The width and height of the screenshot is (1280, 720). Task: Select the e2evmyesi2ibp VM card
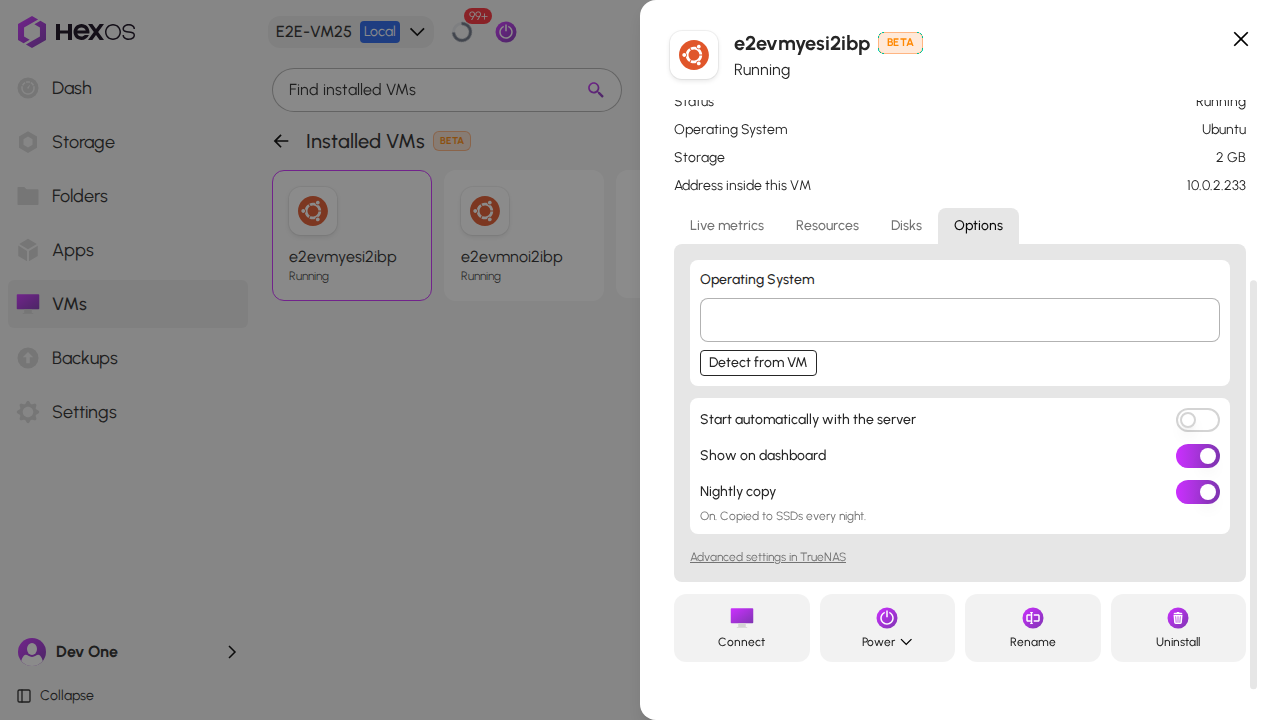tap(352, 235)
